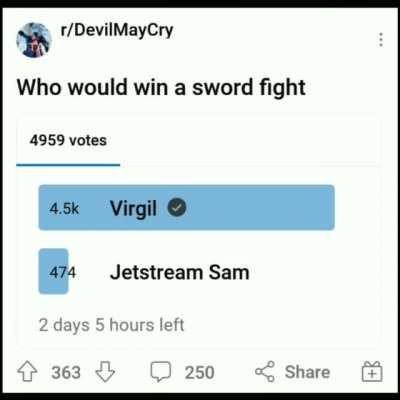The width and height of the screenshot is (400, 400).
Task: Downvote the sword fight poll post
Action: point(105,372)
